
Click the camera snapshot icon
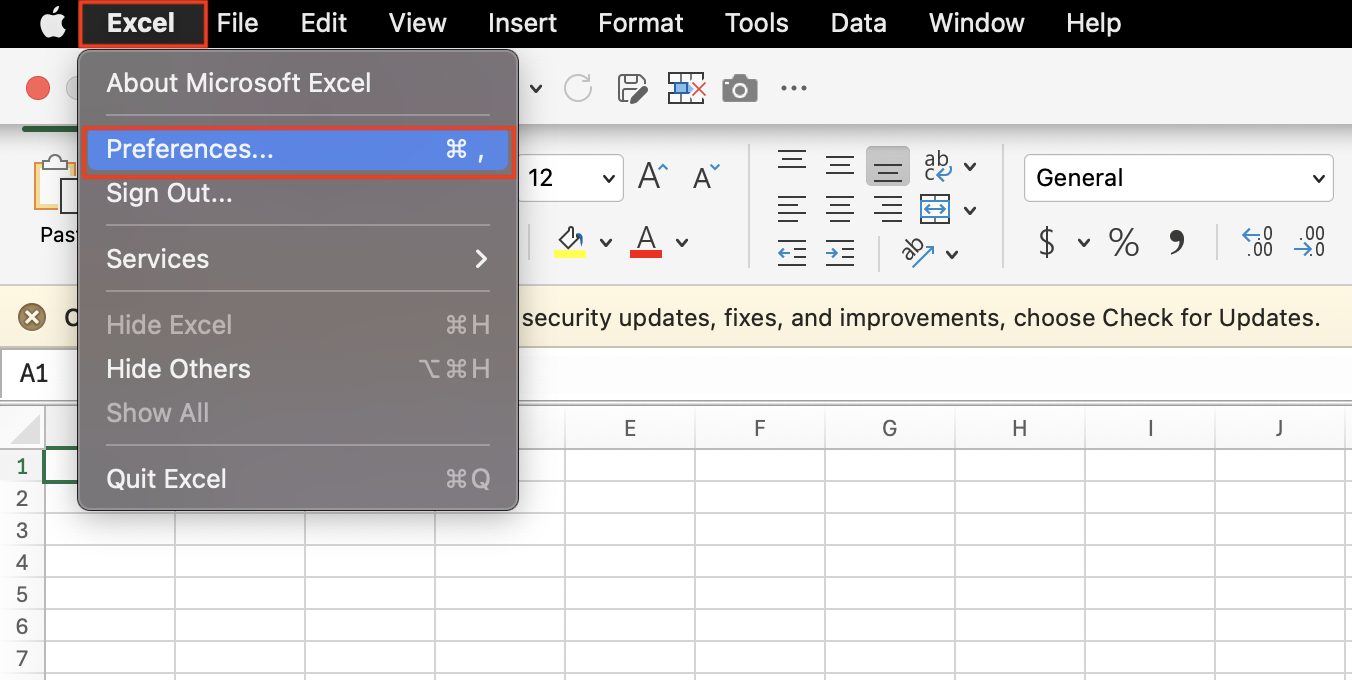[x=740, y=88]
